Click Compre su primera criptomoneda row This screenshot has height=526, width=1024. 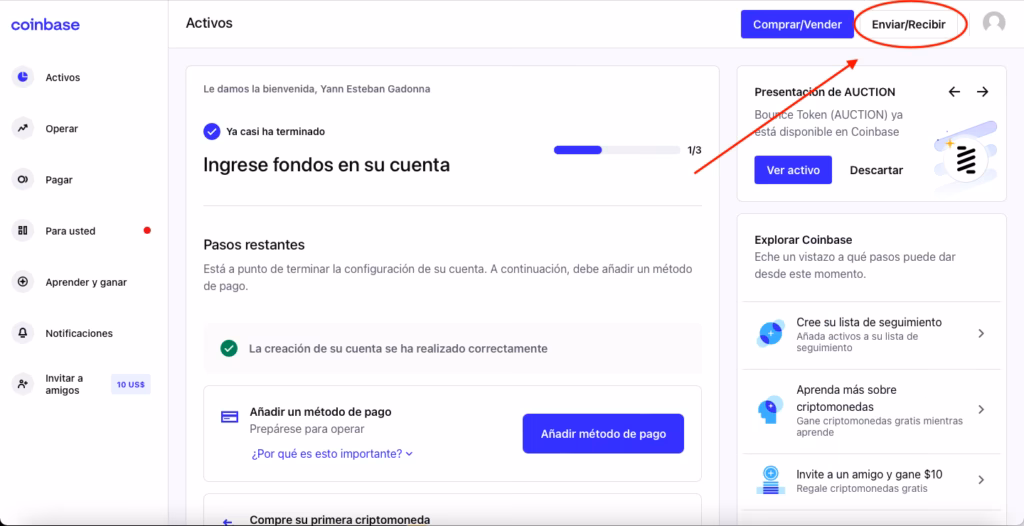(x=453, y=510)
